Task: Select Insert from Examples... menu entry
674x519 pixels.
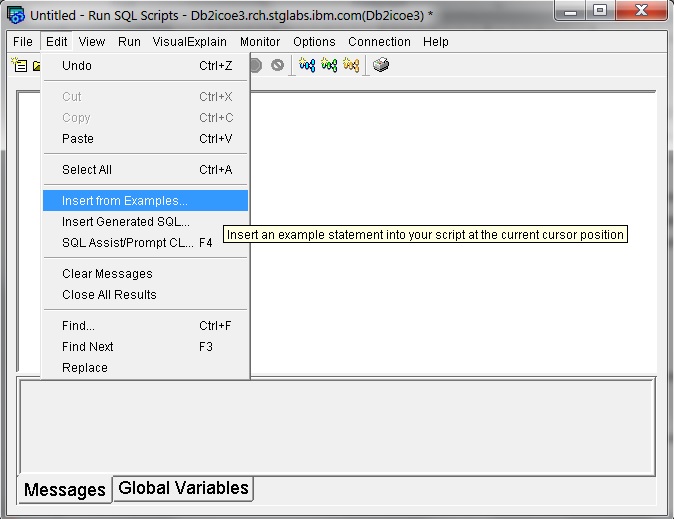Action: tap(145, 201)
